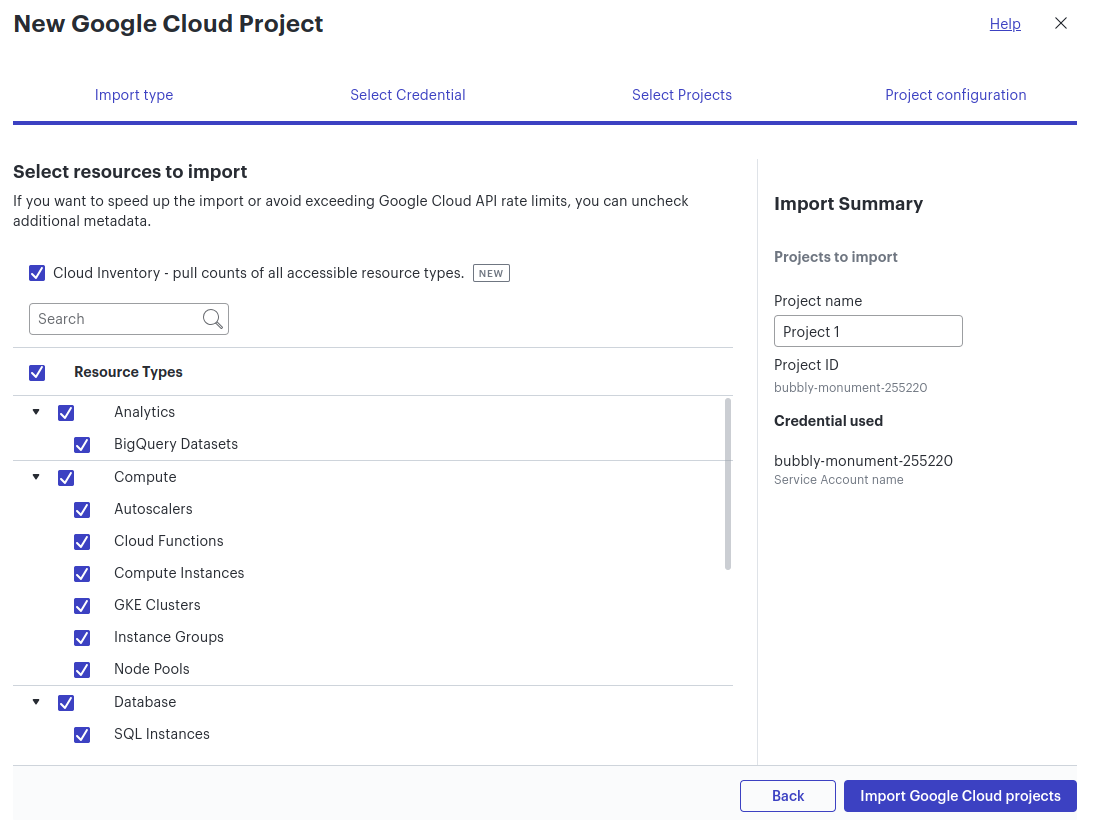
Task: Uncheck the Node Pools checkbox
Action: [82, 670]
